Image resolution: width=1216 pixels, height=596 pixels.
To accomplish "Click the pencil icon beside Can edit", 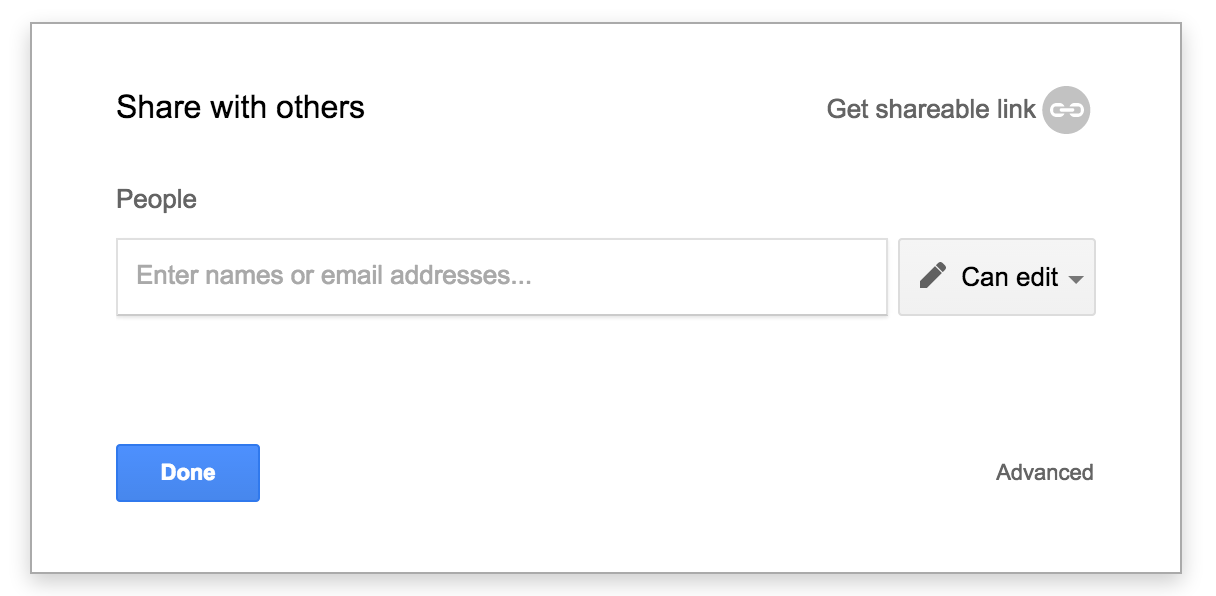I will [932, 276].
